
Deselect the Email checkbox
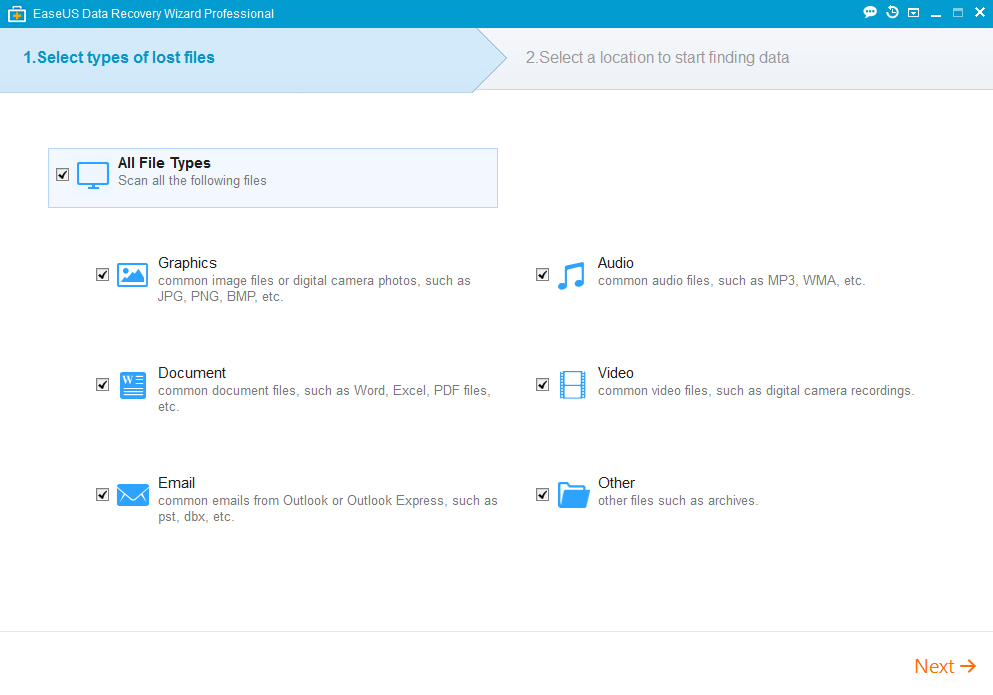pos(102,494)
